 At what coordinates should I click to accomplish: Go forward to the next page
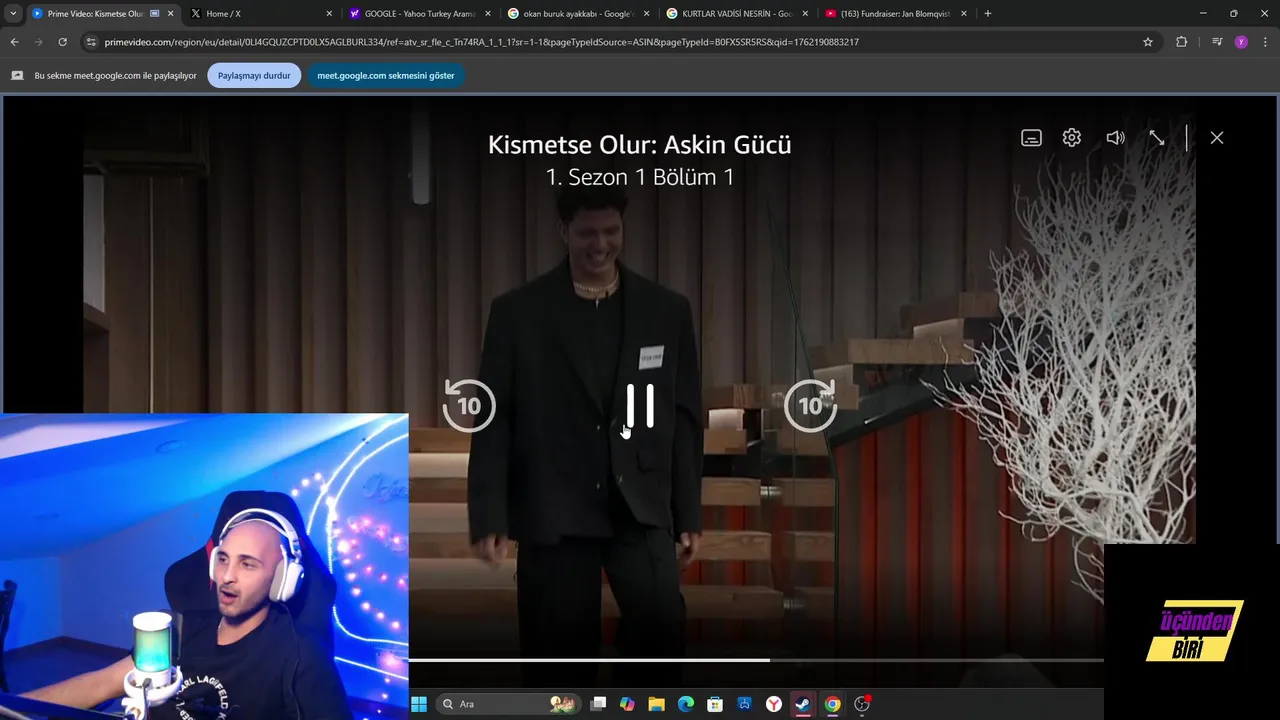pyautogui.click(x=38, y=42)
